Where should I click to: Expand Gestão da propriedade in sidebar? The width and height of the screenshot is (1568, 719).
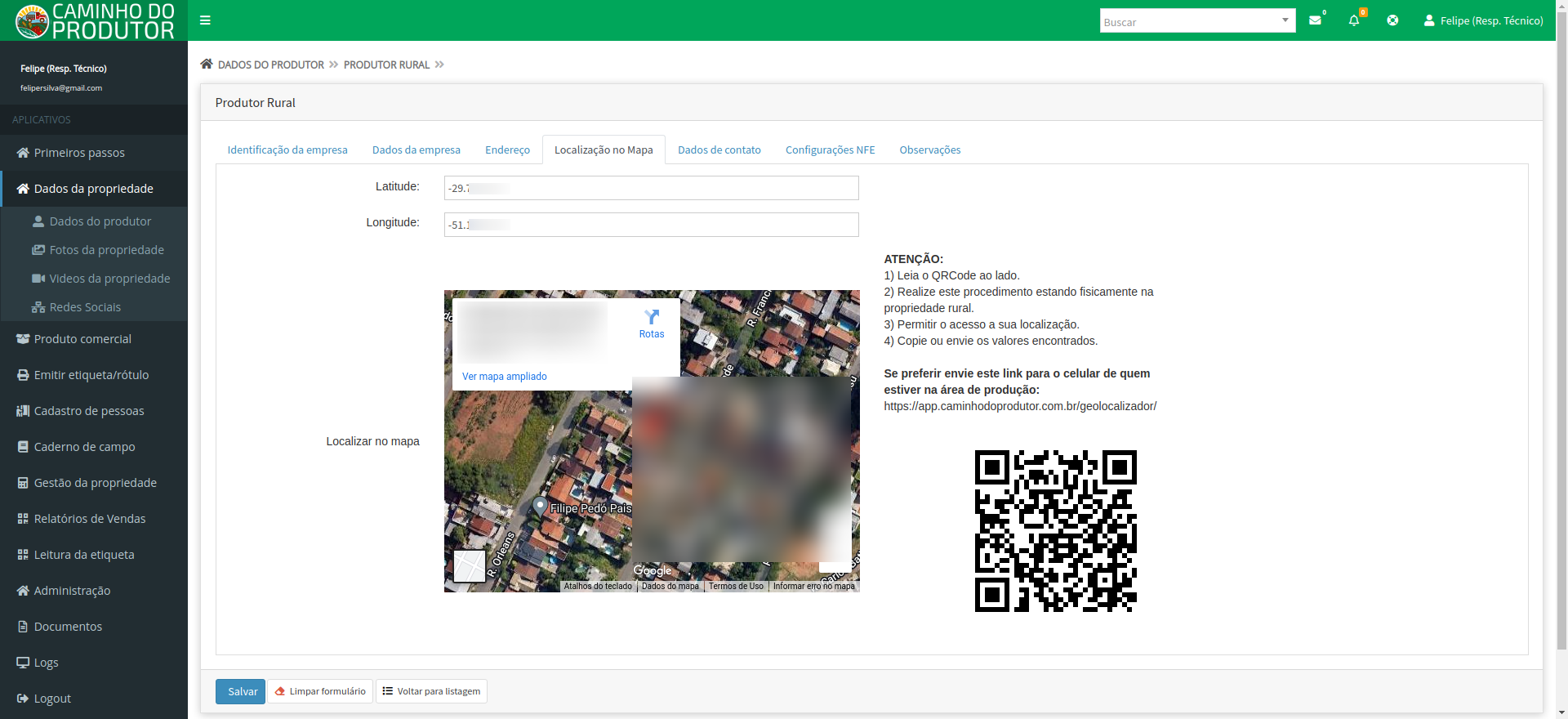pos(95,483)
